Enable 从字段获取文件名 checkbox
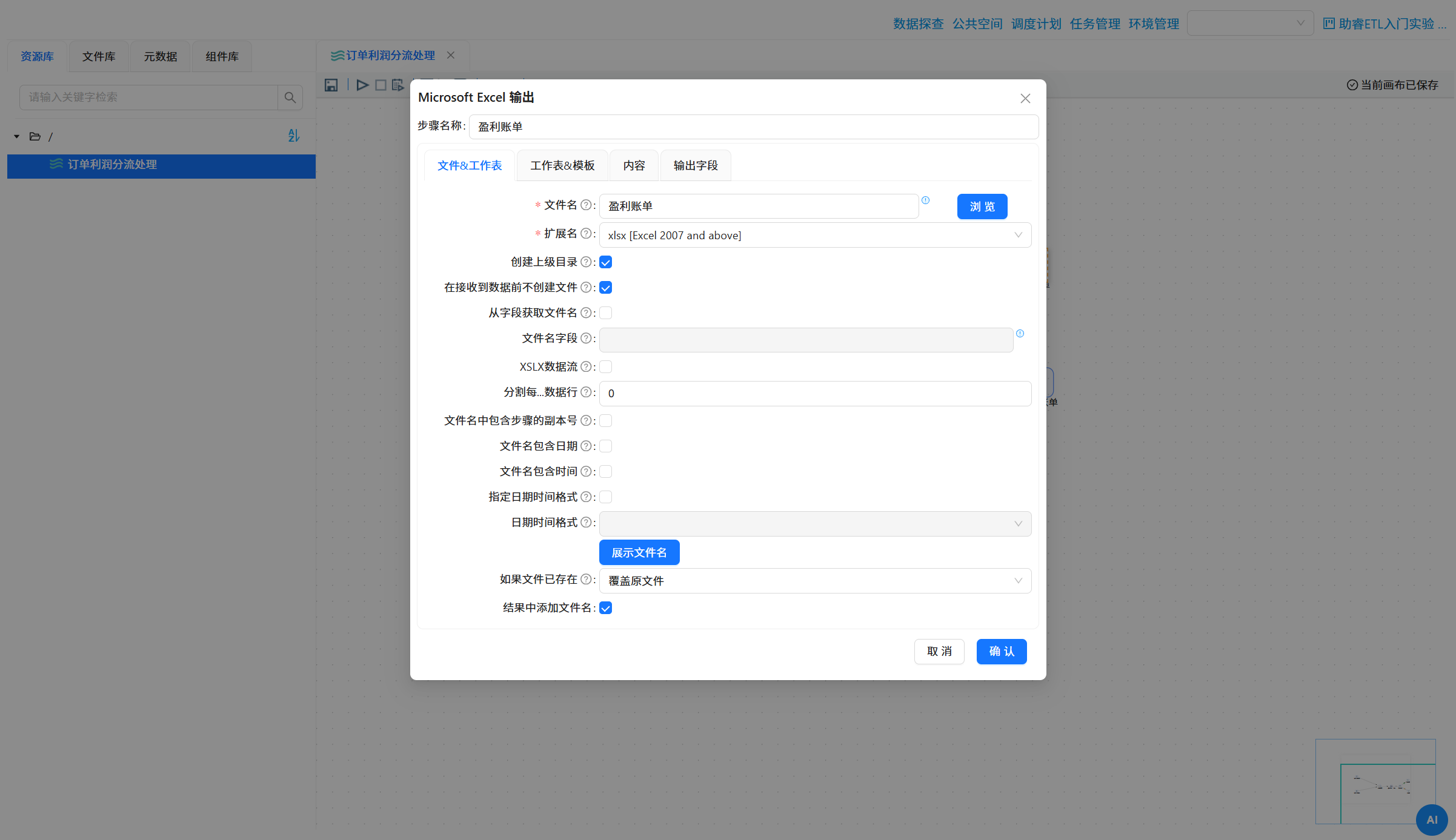1456x840 pixels. [x=605, y=313]
